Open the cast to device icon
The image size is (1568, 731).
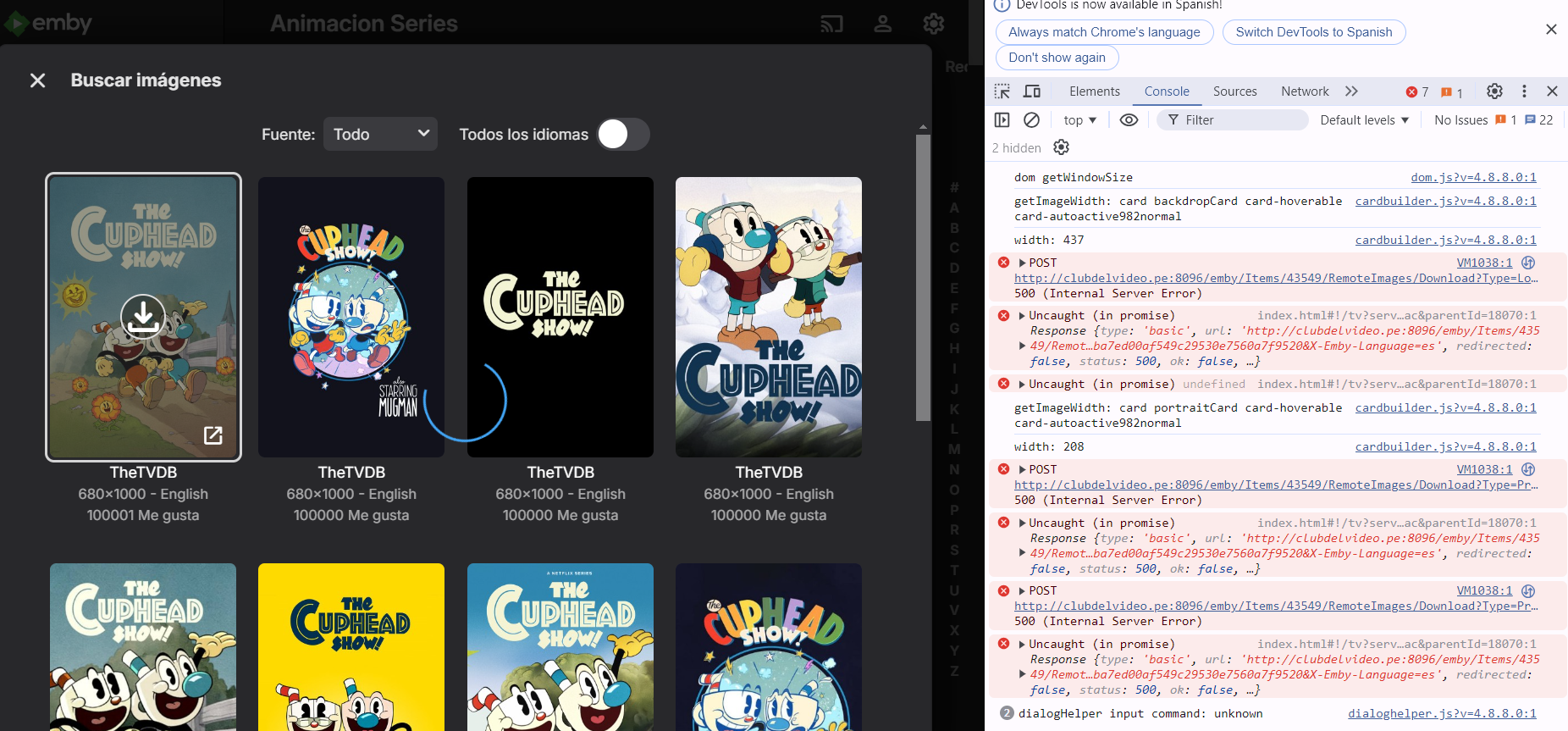coord(831,24)
